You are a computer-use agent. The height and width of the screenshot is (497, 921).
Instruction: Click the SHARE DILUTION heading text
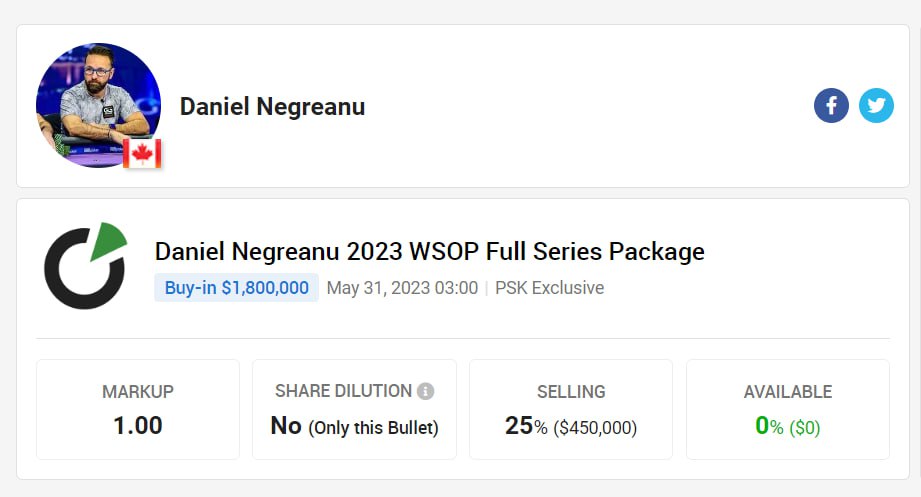pos(343,391)
